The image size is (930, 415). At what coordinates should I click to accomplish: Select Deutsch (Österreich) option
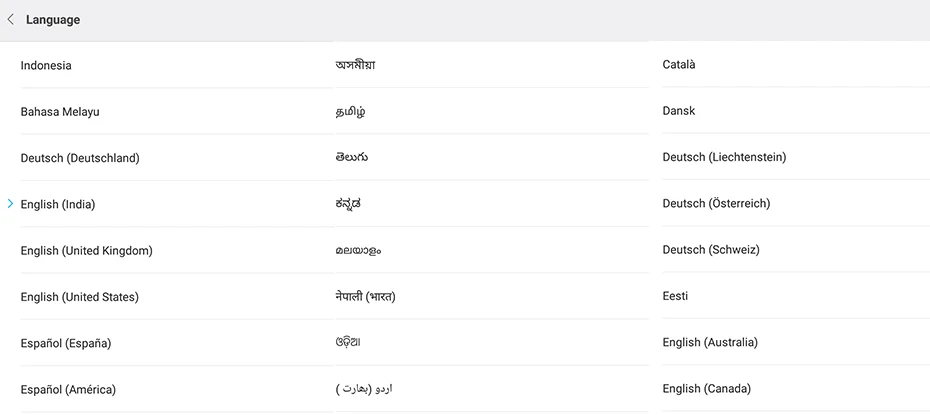click(x=716, y=203)
